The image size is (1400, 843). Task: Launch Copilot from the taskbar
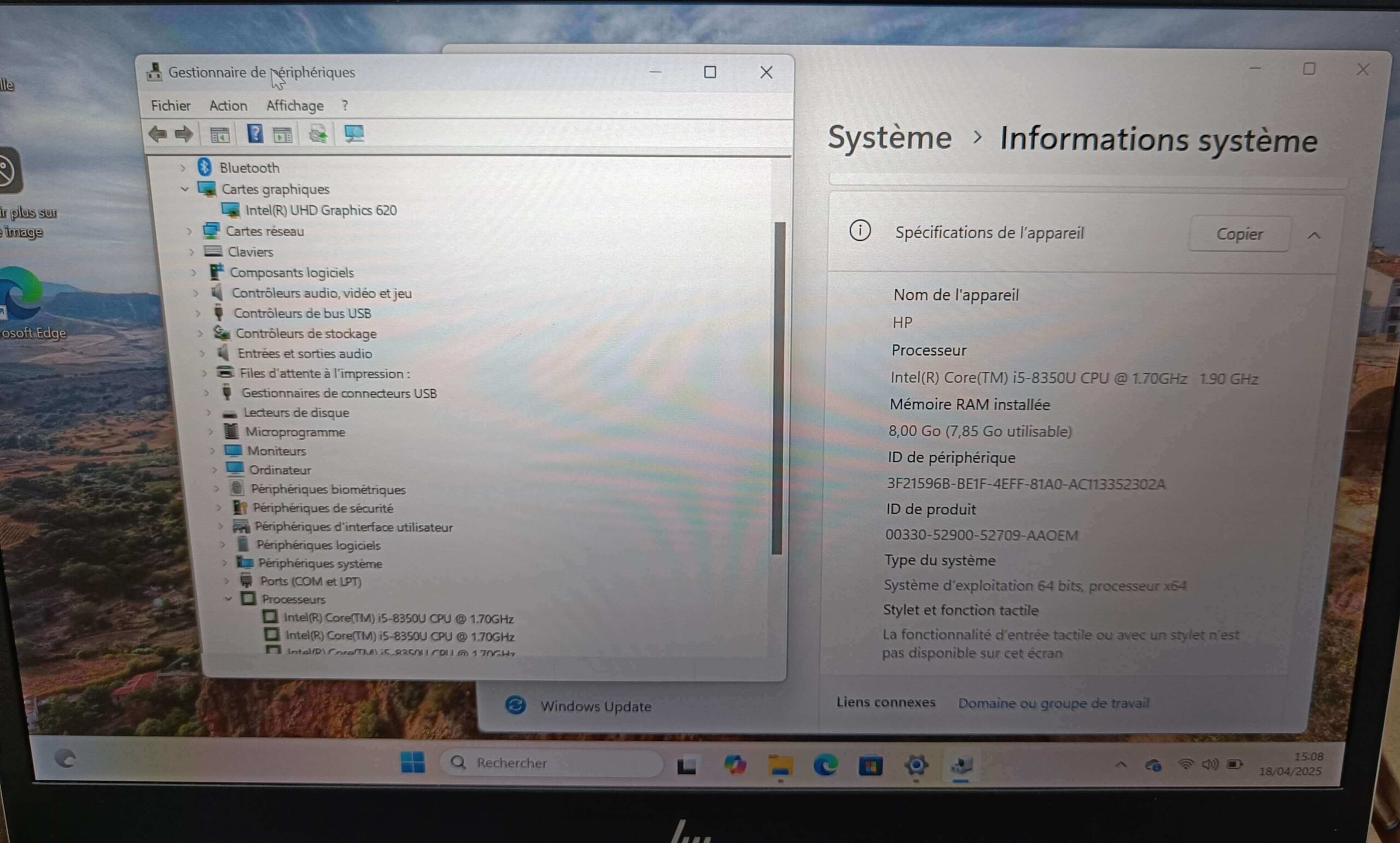pyautogui.click(x=734, y=765)
